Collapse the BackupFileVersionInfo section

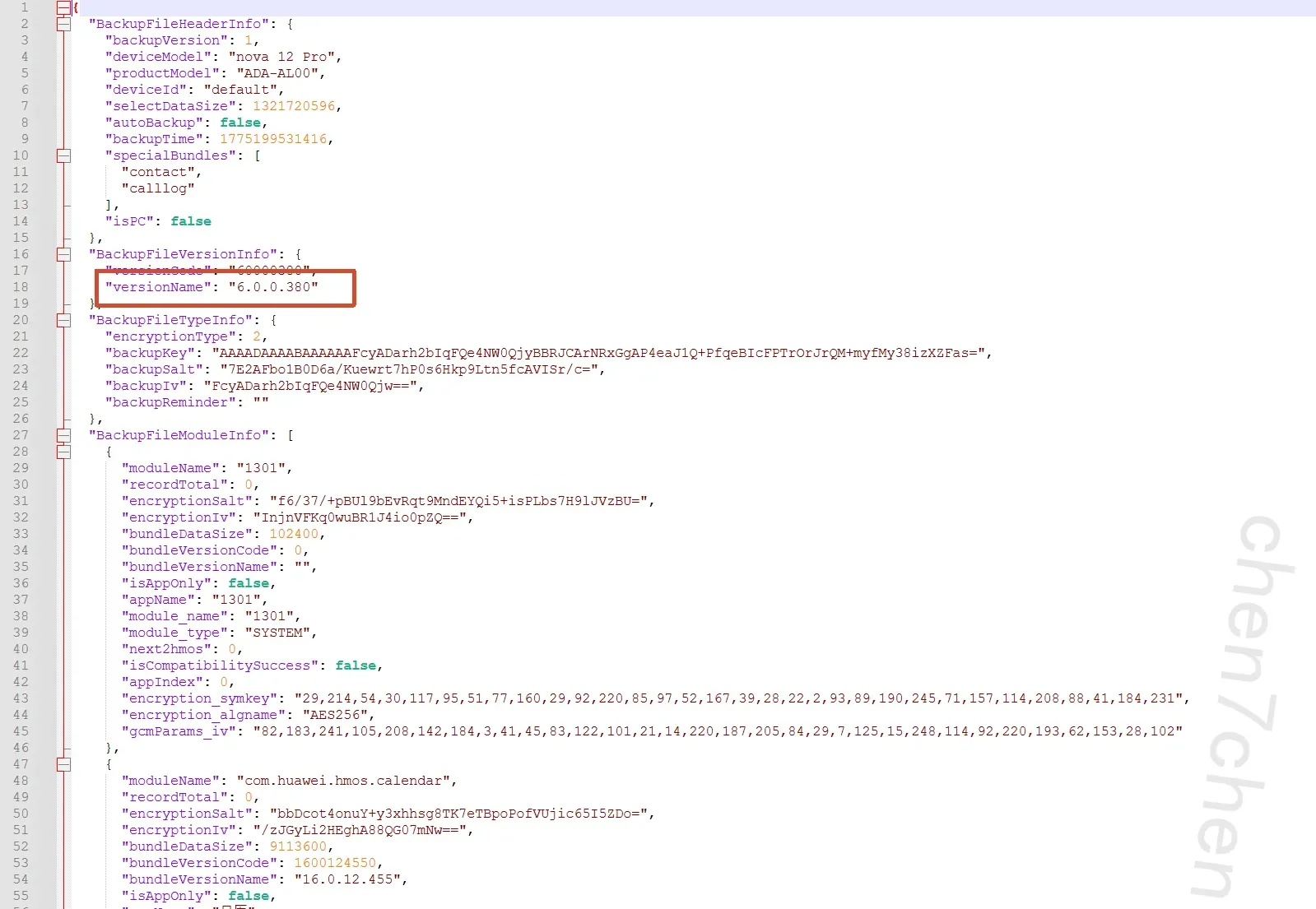(x=63, y=254)
